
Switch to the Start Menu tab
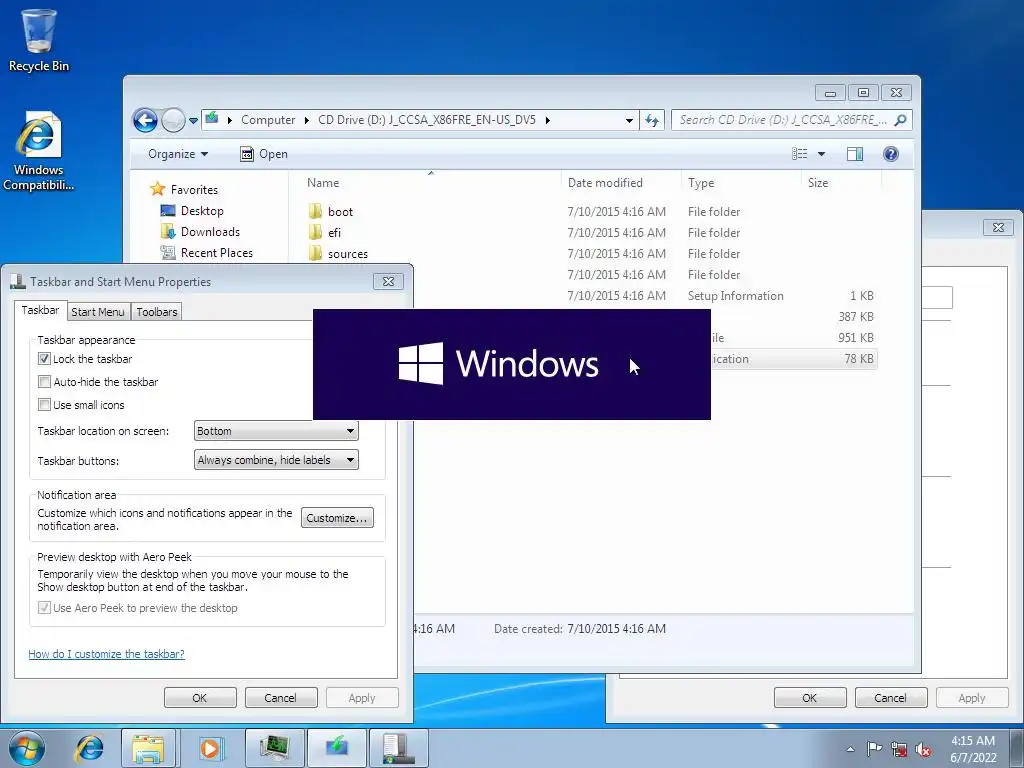[x=98, y=312]
